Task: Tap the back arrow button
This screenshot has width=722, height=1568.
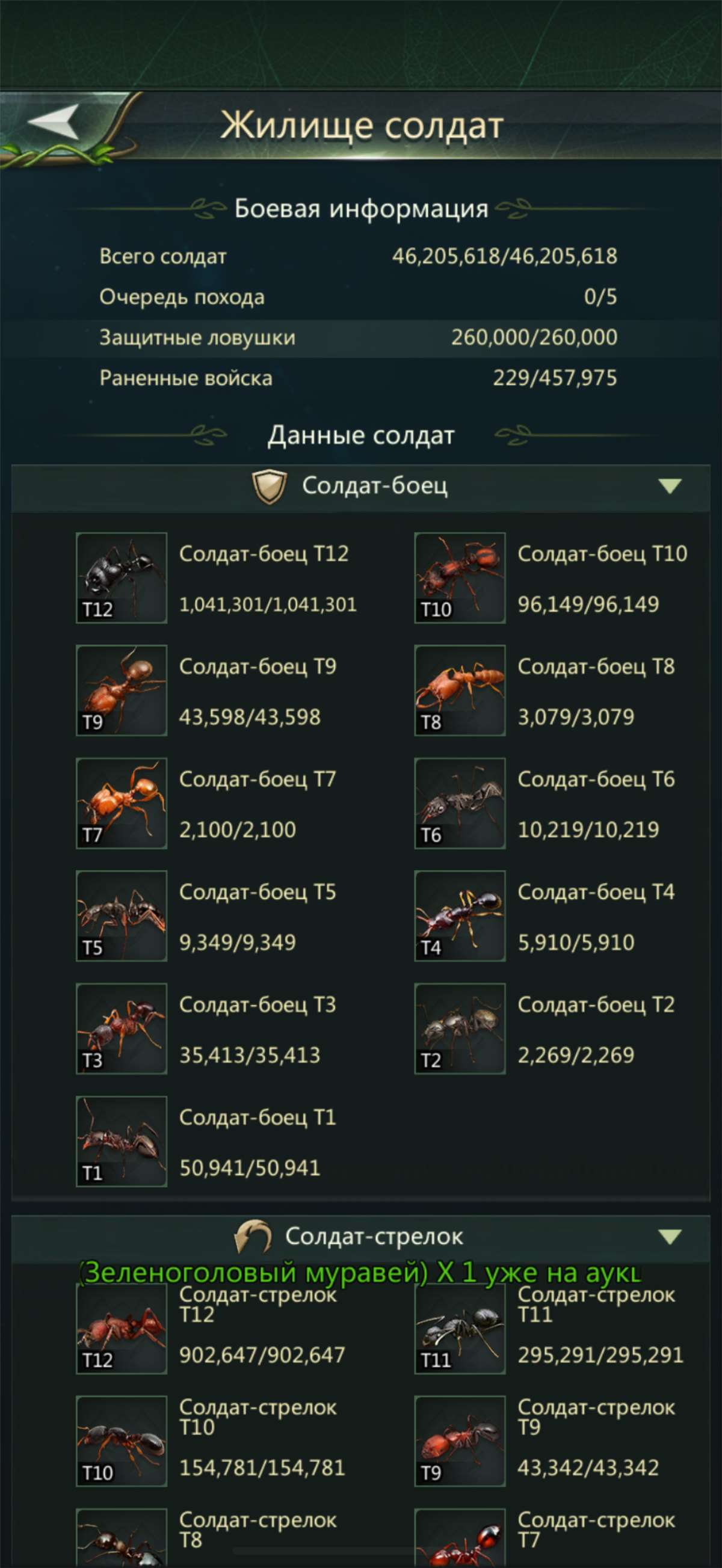Action: (55, 122)
